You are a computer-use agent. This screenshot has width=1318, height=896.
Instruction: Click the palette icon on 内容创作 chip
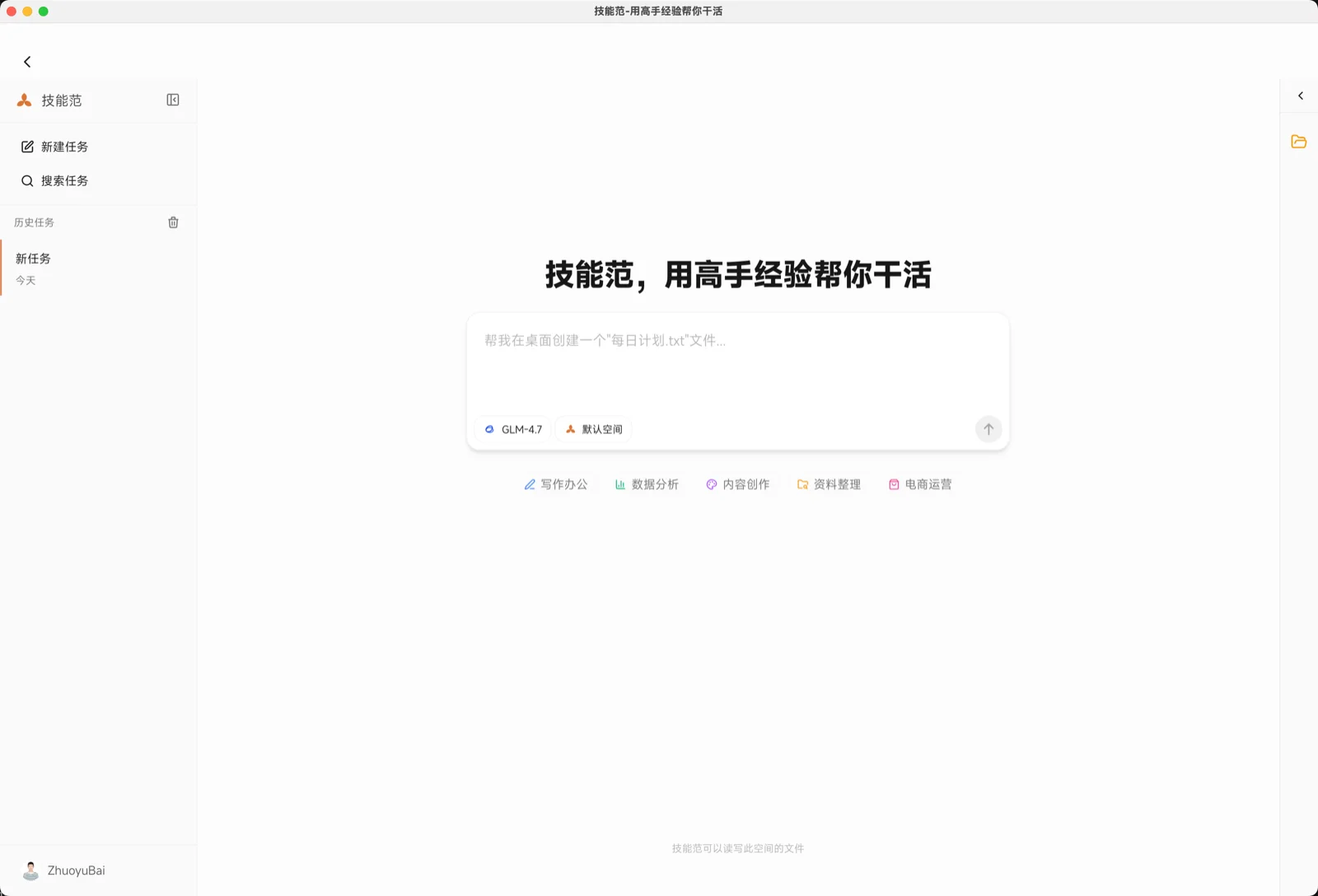(711, 484)
